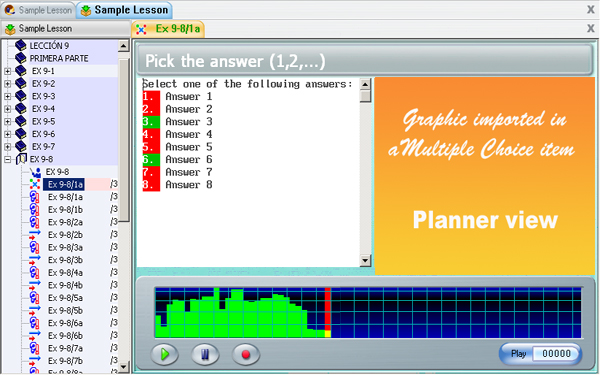Viewport: 600px width, 375px height.
Task: Click the arrow icon next to Ex 9-8/5b
Action: pyautogui.click(x=34, y=311)
